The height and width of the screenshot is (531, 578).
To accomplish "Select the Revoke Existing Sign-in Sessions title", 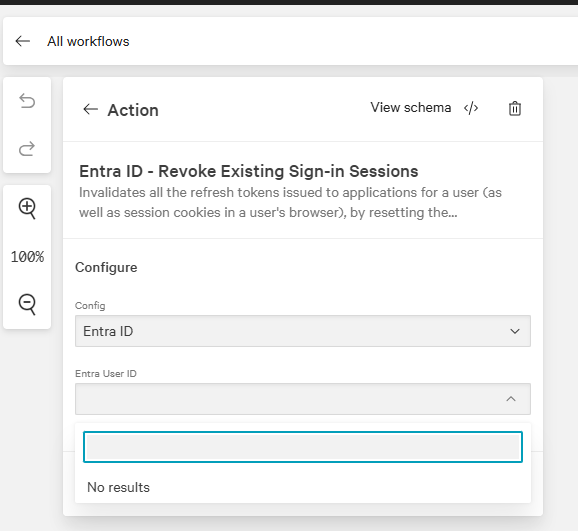I will pyautogui.click(x=249, y=171).
